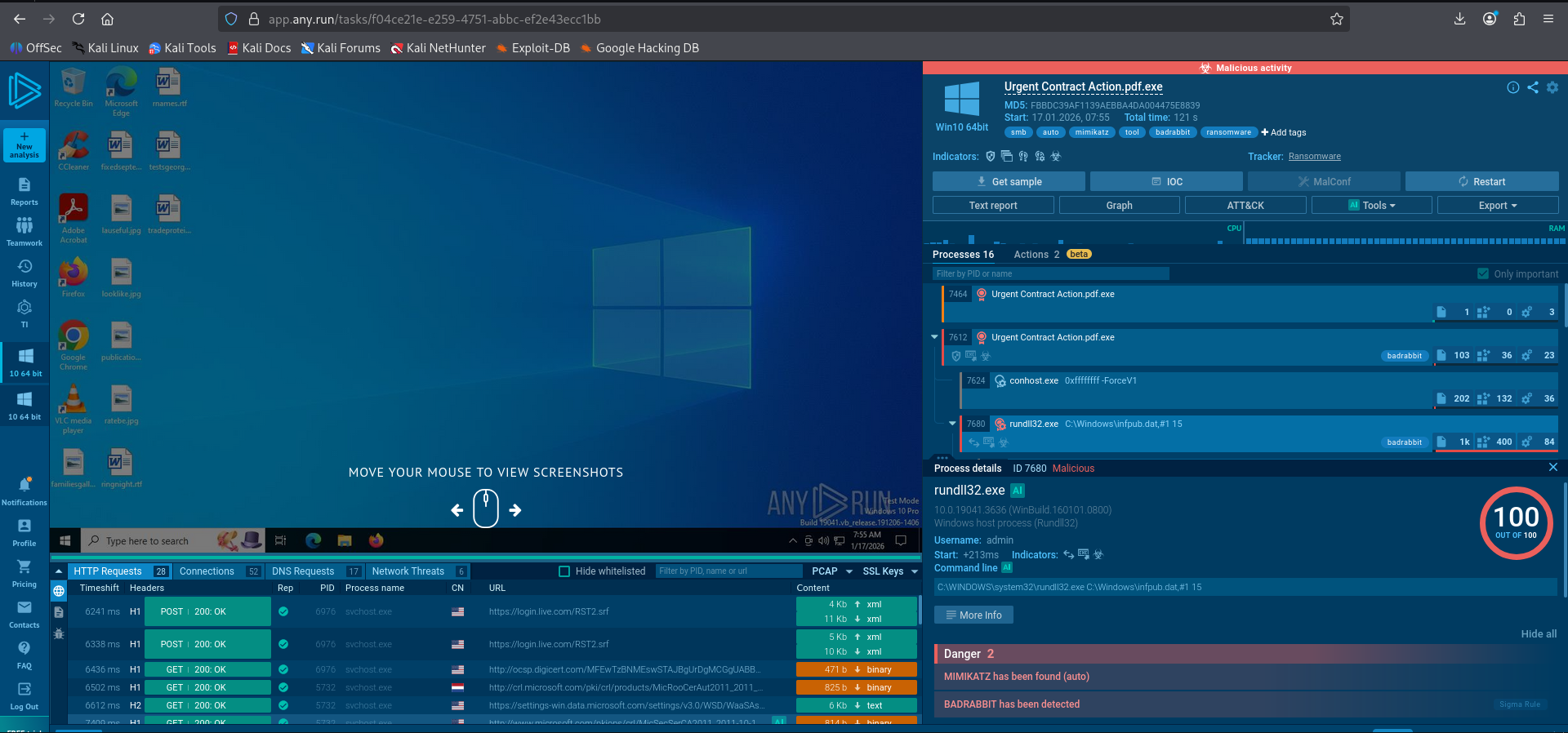Click the MIMIKATZ has been found row
This screenshot has height=733, width=1568.
coord(1246,677)
